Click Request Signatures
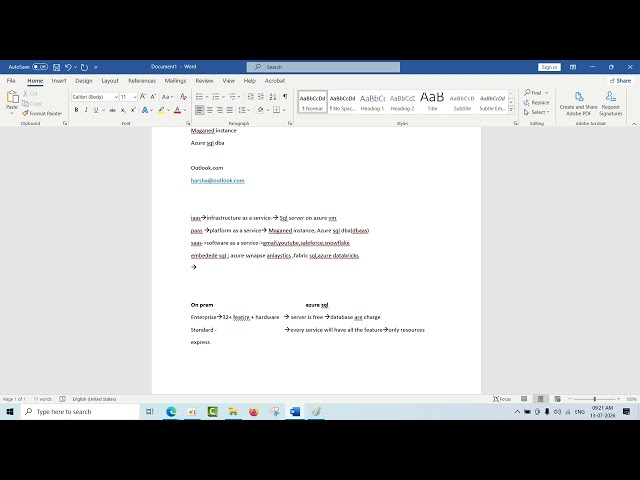This screenshot has width=640, height=480. coord(611,103)
